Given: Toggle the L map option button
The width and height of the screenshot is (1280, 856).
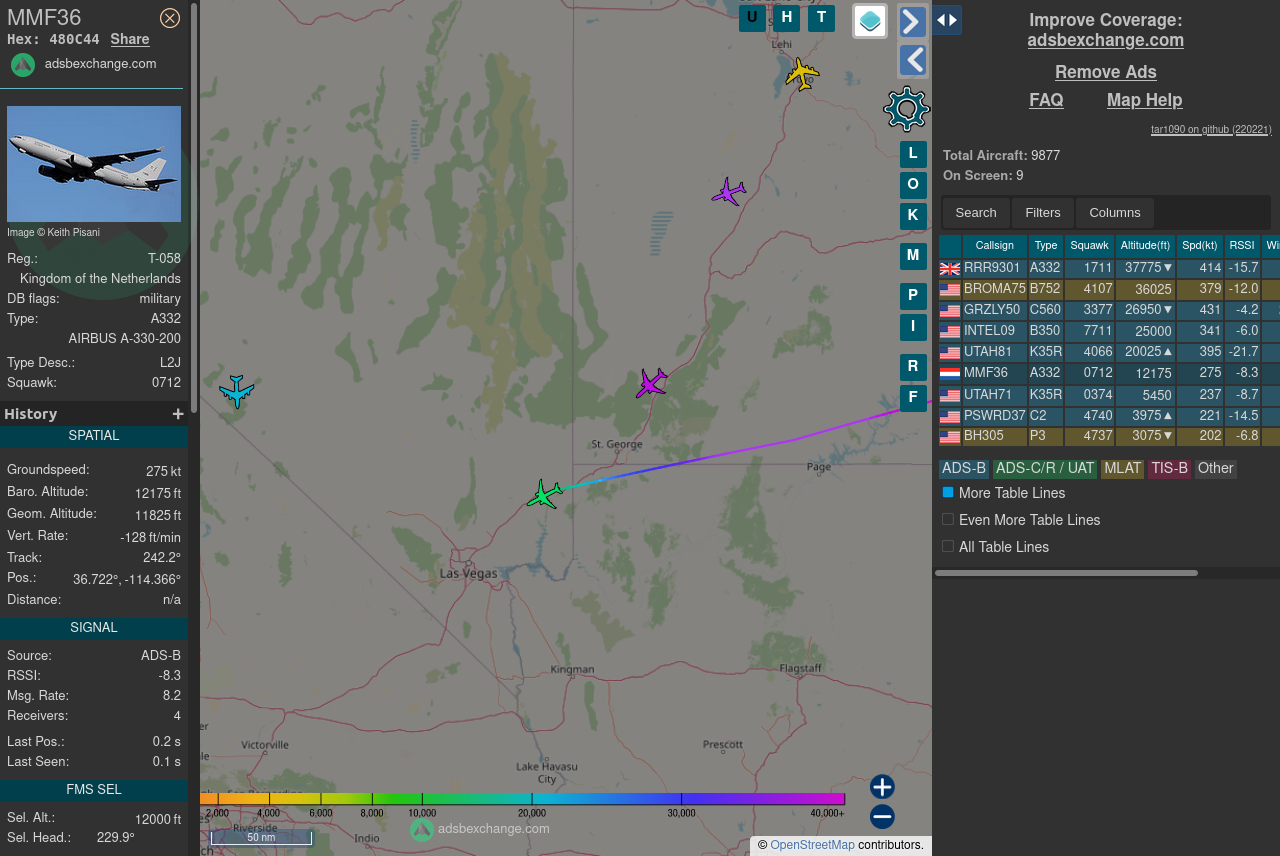Looking at the screenshot, I should 913,154.
